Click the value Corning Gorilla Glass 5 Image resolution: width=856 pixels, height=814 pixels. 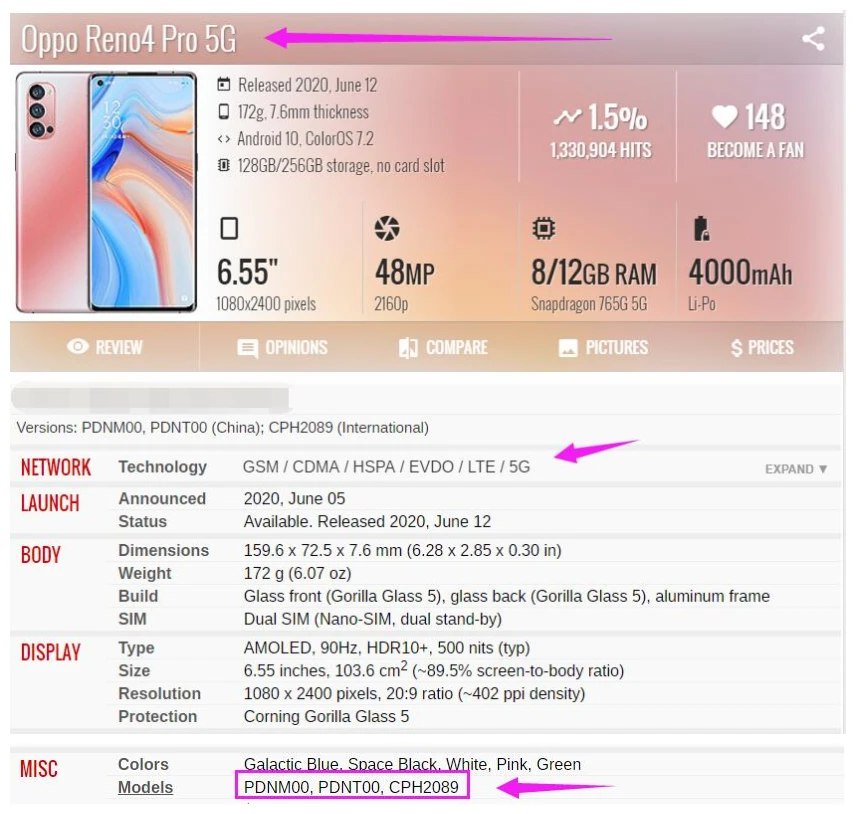pyautogui.click(x=326, y=717)
